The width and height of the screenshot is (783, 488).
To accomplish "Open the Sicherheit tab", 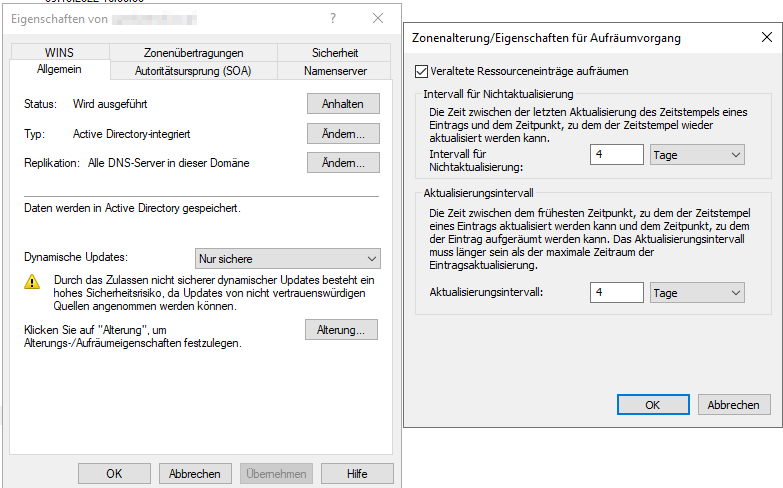I will [x=335, y=52].
